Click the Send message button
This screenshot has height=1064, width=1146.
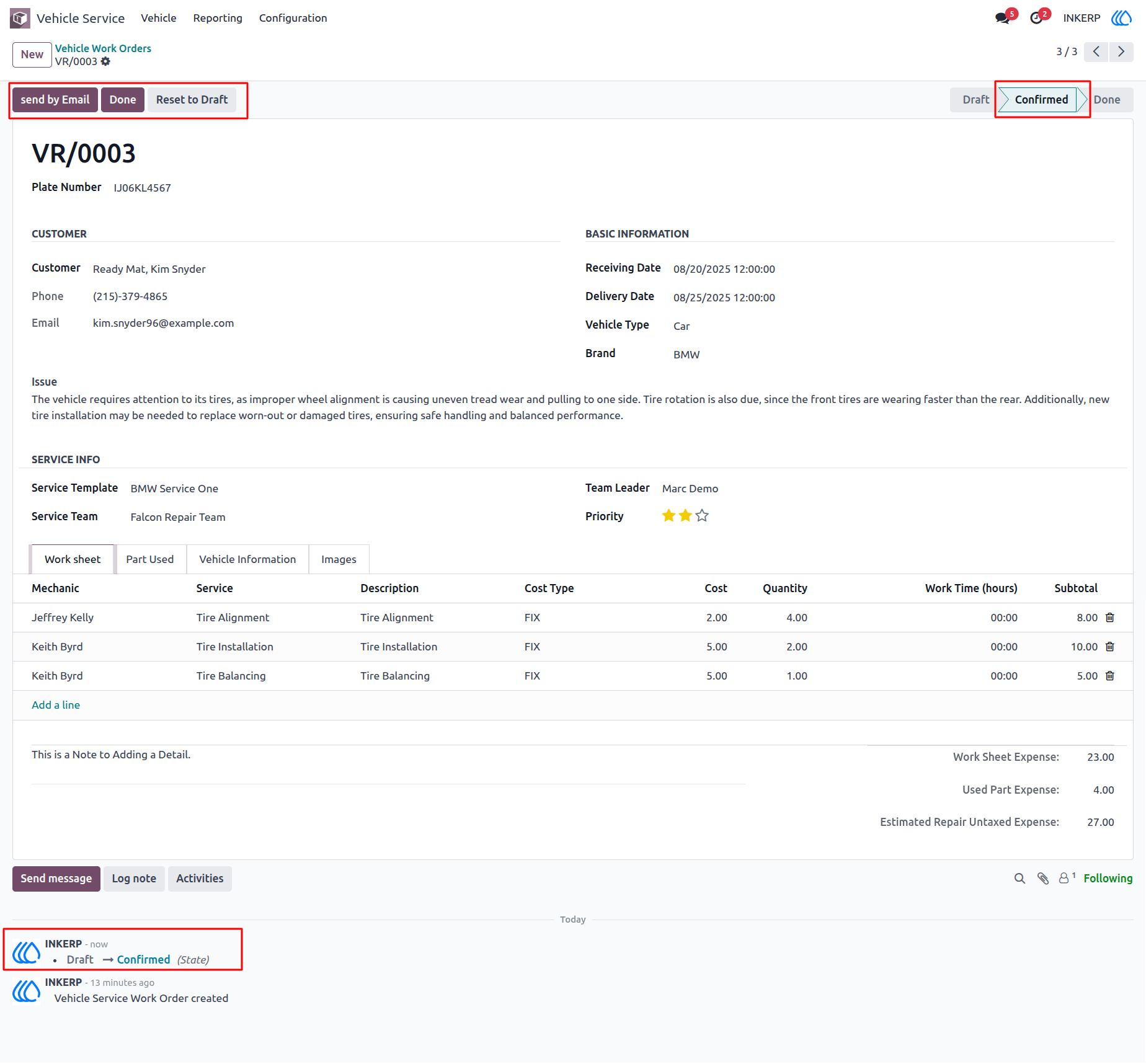click(x=56, y=879)
